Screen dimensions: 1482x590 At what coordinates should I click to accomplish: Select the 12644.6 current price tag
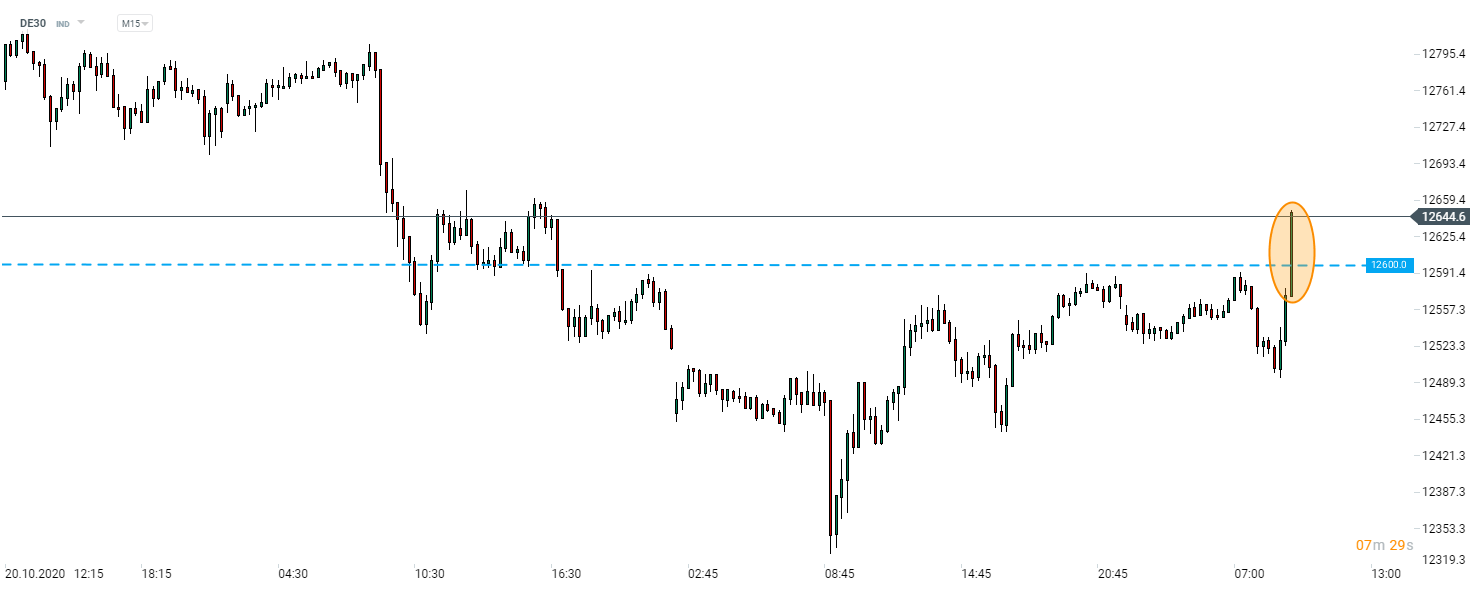pos(1443,217)
